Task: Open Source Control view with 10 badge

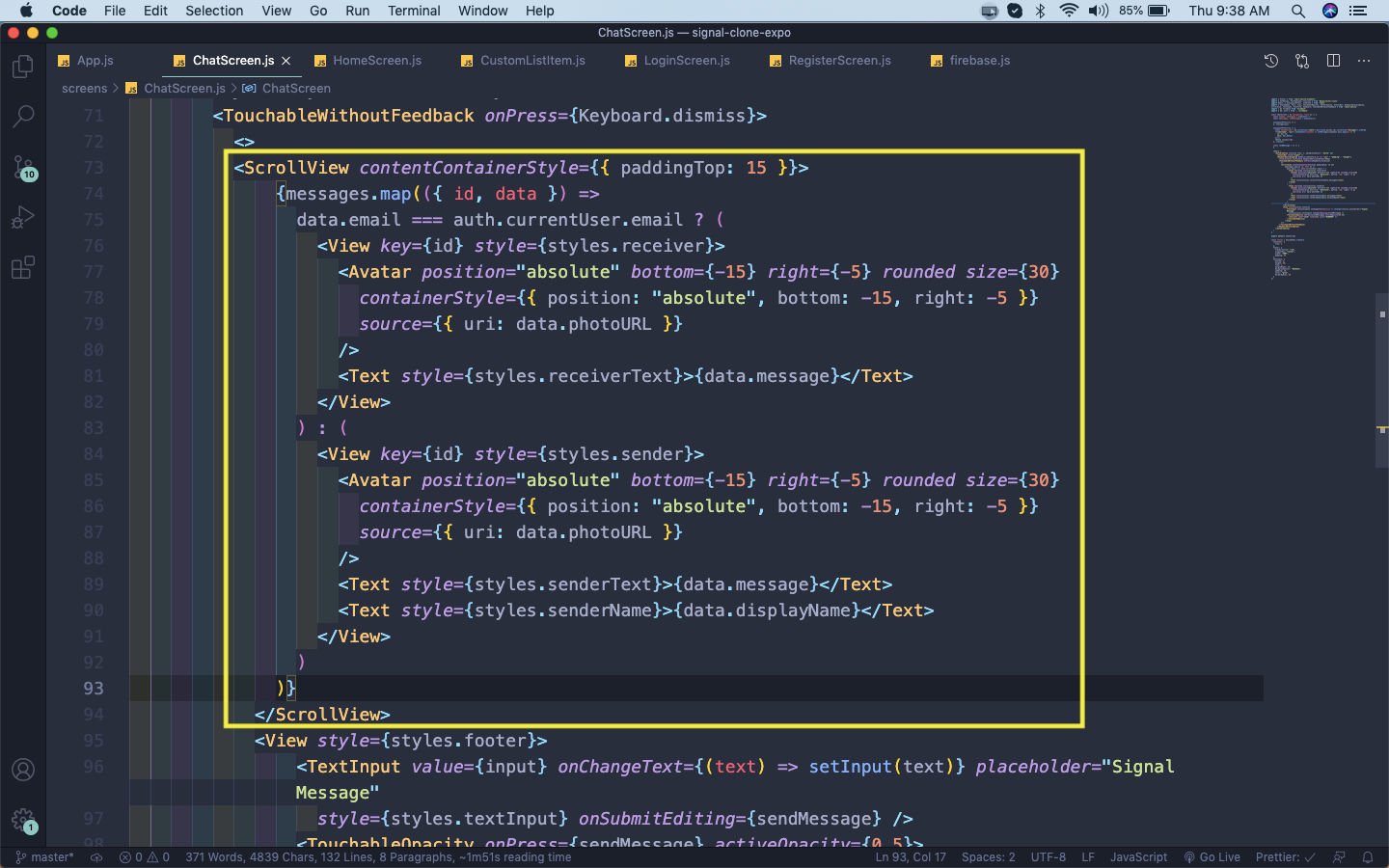Action: [x=23, y=167]
